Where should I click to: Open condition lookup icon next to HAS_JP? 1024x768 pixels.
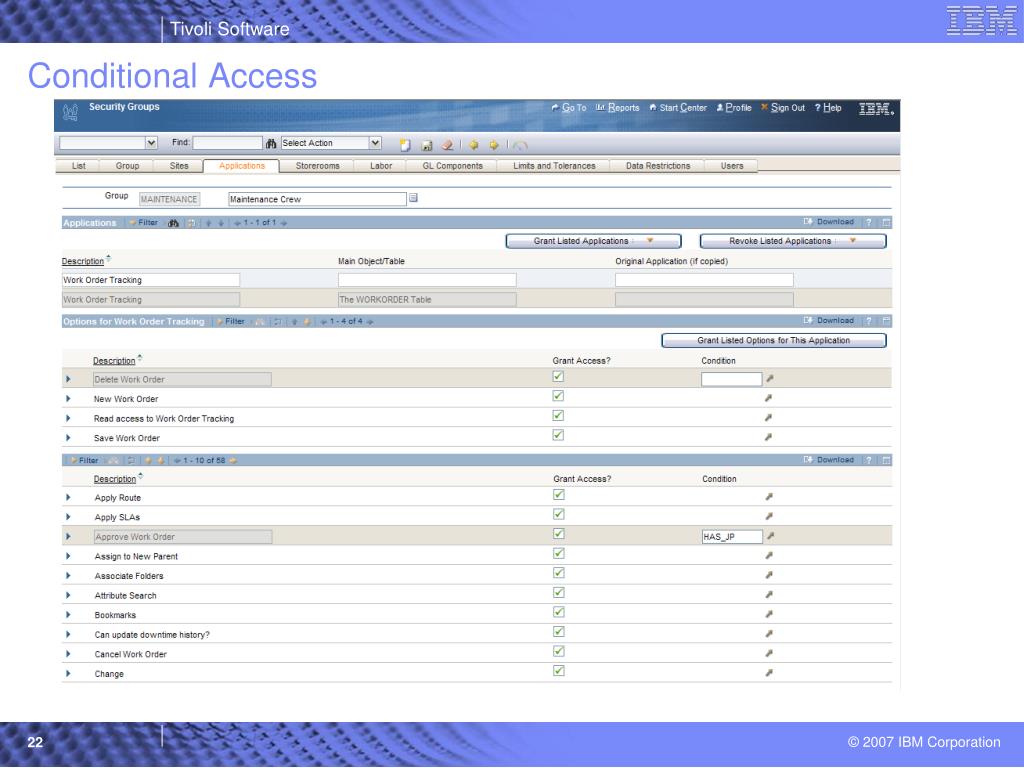(x=771, y=536)
